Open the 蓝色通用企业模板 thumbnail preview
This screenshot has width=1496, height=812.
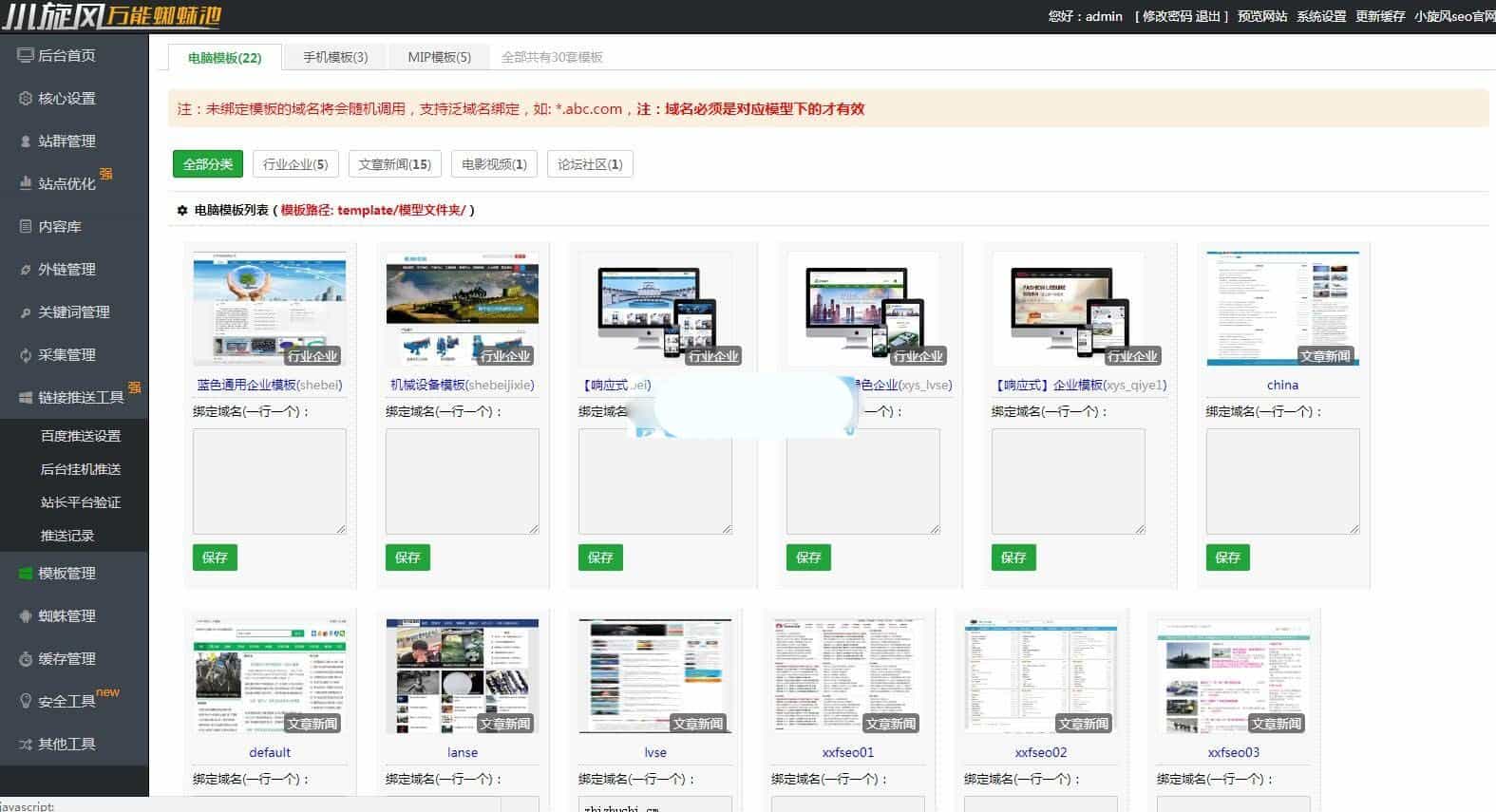[270, 309]
